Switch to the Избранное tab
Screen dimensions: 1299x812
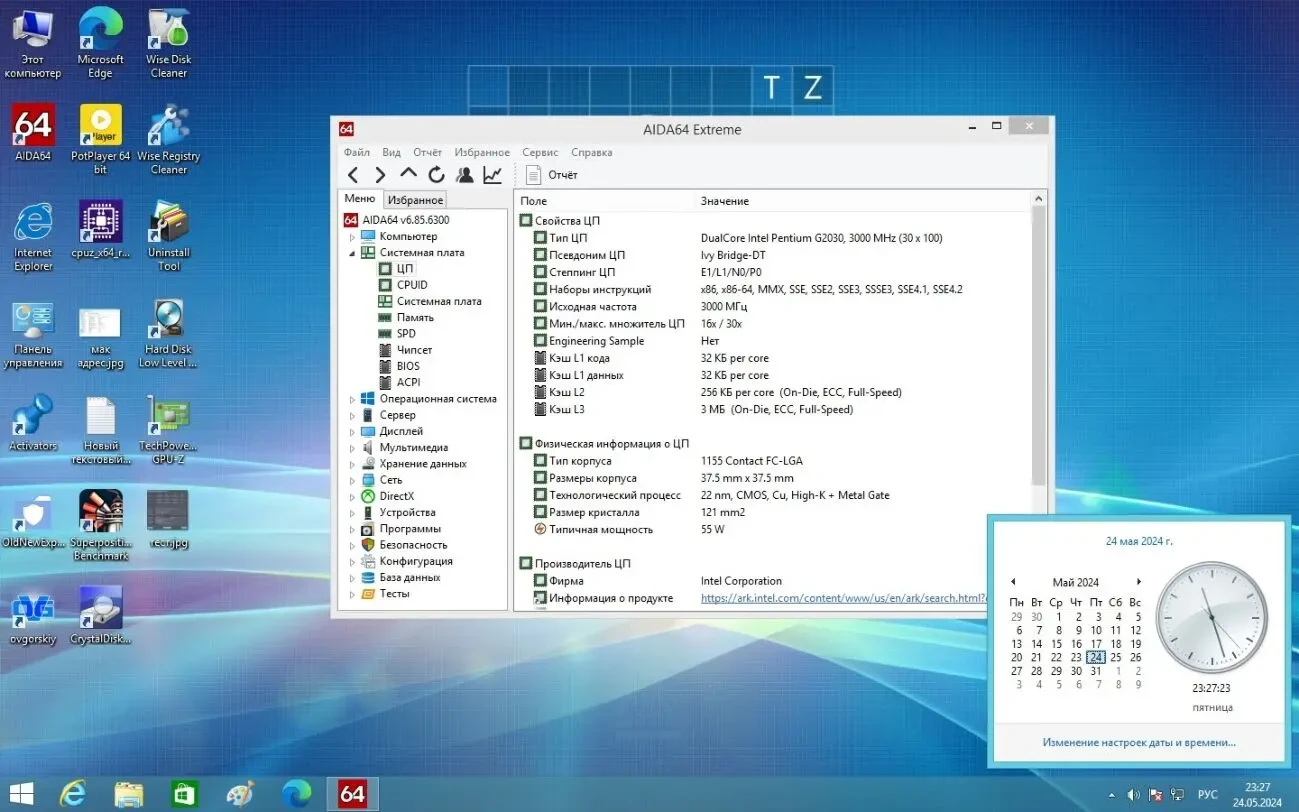[x=415, y=199]
